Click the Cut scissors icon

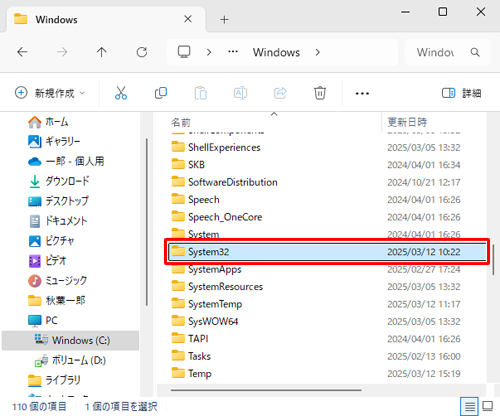click(x=121, y=93)
